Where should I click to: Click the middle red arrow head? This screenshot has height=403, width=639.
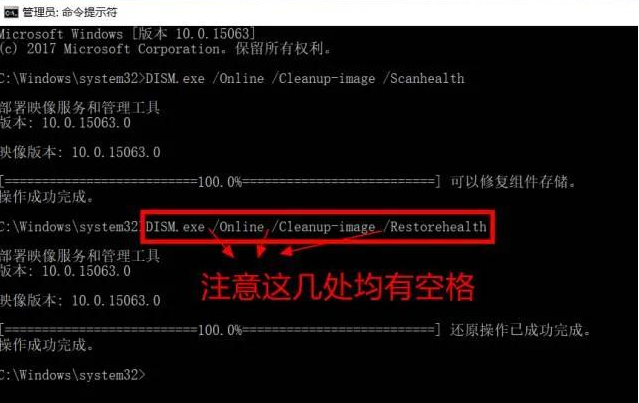tap(260, 251)
